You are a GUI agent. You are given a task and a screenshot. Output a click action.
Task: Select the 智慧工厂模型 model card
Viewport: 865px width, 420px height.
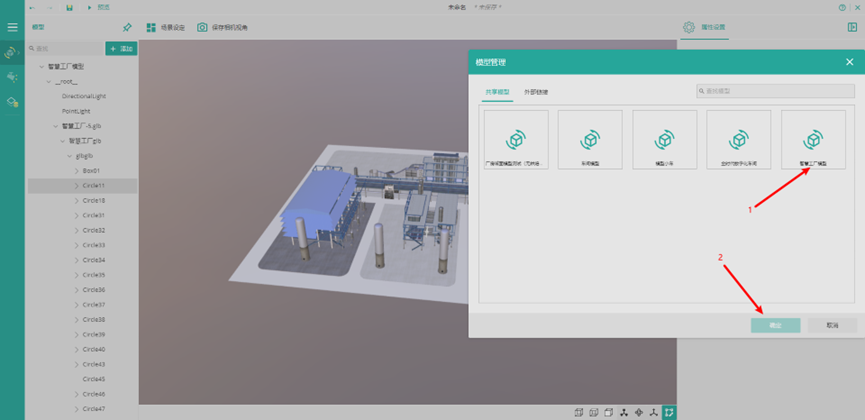click(x=813, y=140)
